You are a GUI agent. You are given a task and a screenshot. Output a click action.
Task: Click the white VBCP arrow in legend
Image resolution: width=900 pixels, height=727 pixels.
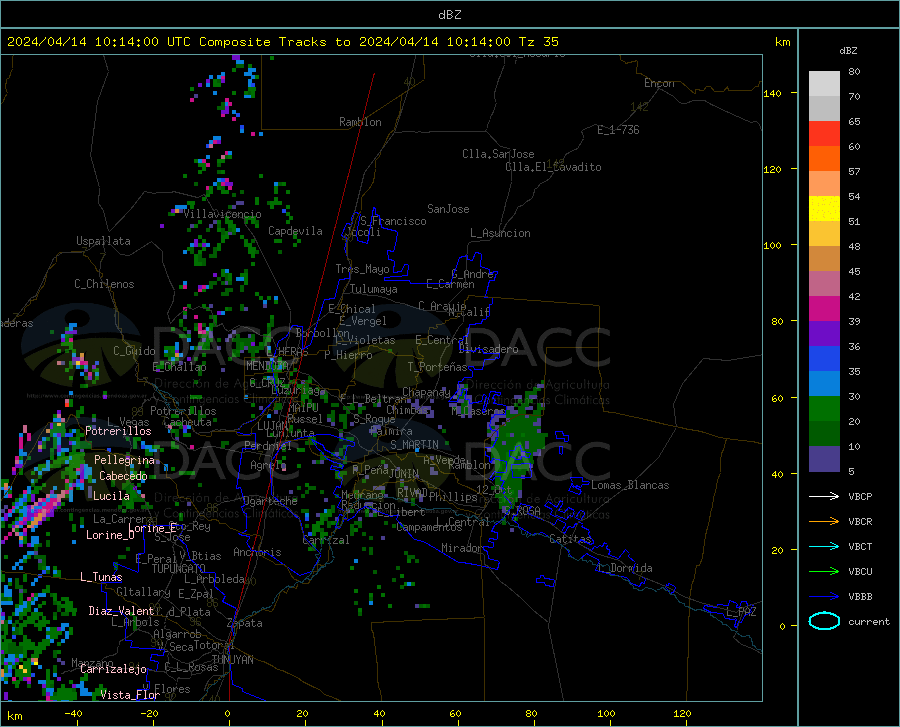pyautogui.click(x=824, y=496)
